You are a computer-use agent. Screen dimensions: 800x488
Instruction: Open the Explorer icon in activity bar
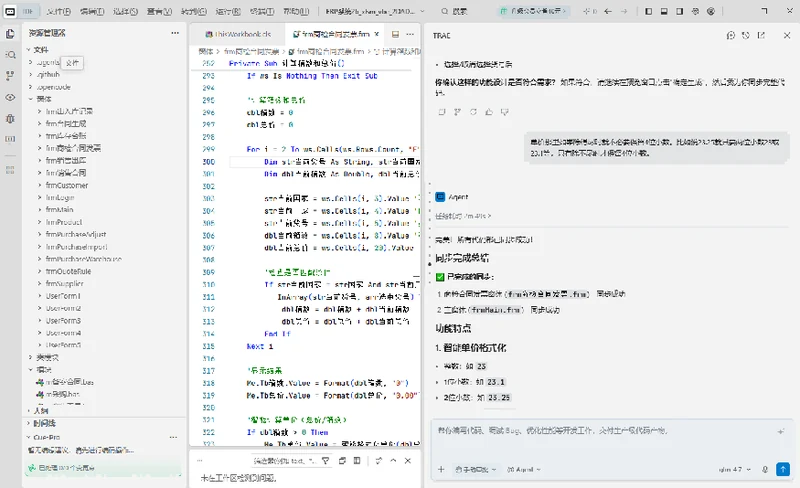coord(10,34)
